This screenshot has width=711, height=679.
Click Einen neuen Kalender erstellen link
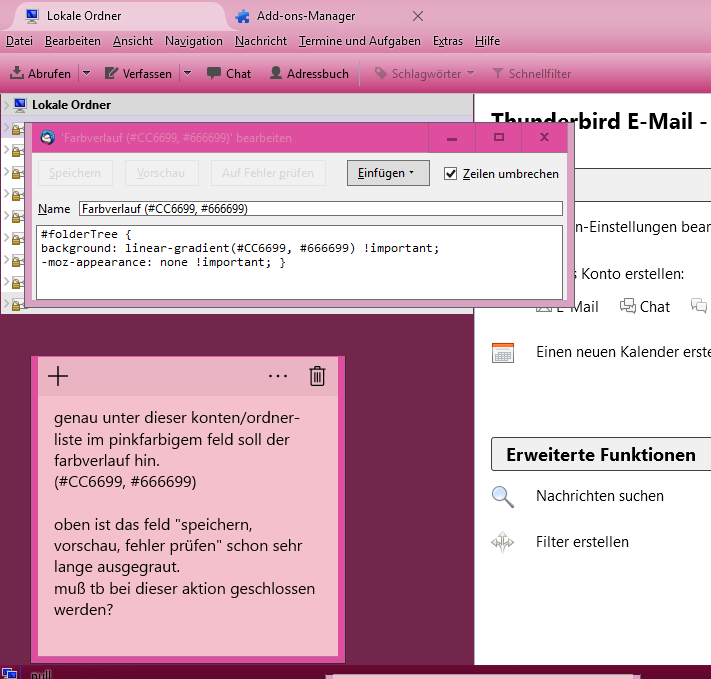(x=623, y=352)
